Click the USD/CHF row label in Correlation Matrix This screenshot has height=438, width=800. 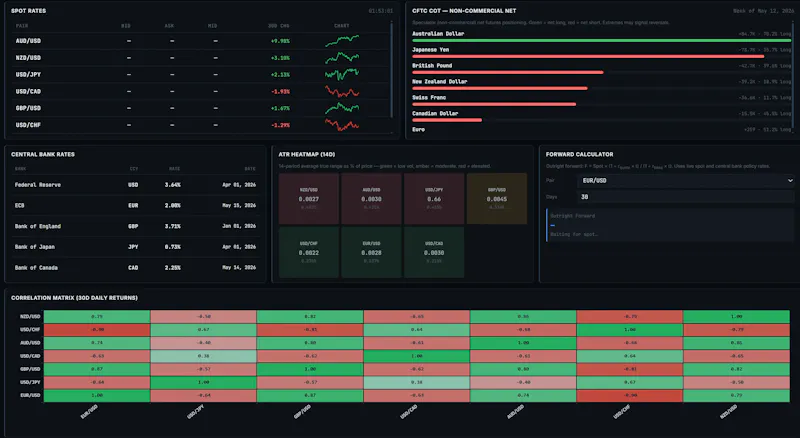pos(30,330)
